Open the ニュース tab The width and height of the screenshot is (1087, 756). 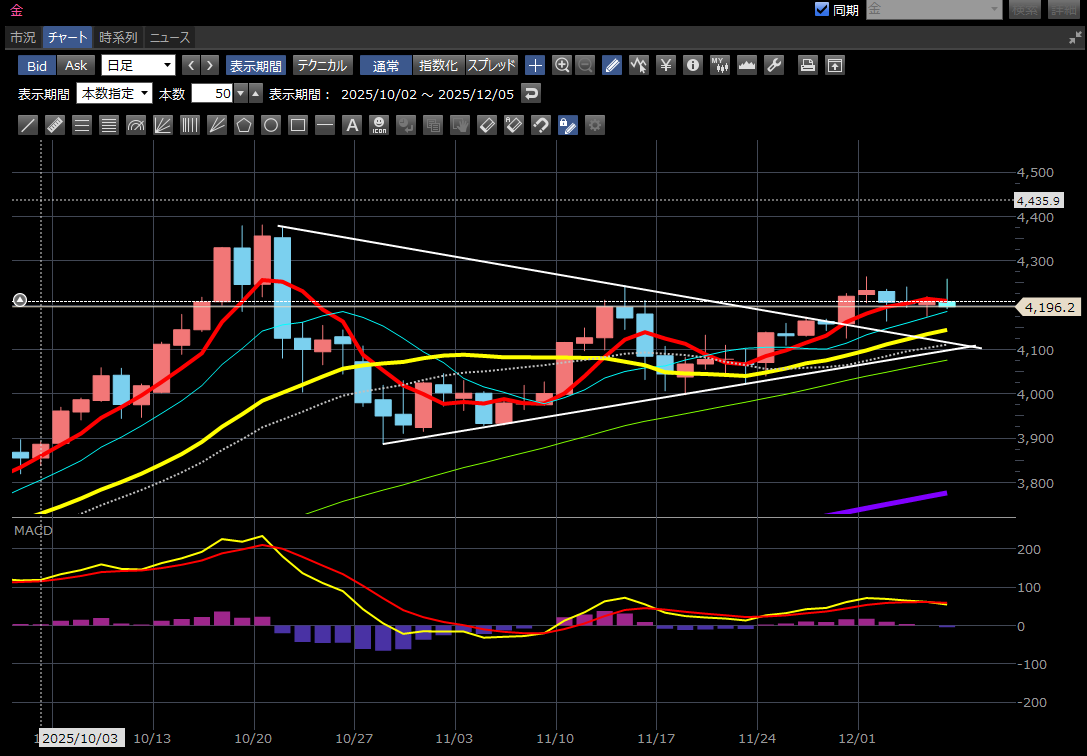tap(169, 37)
